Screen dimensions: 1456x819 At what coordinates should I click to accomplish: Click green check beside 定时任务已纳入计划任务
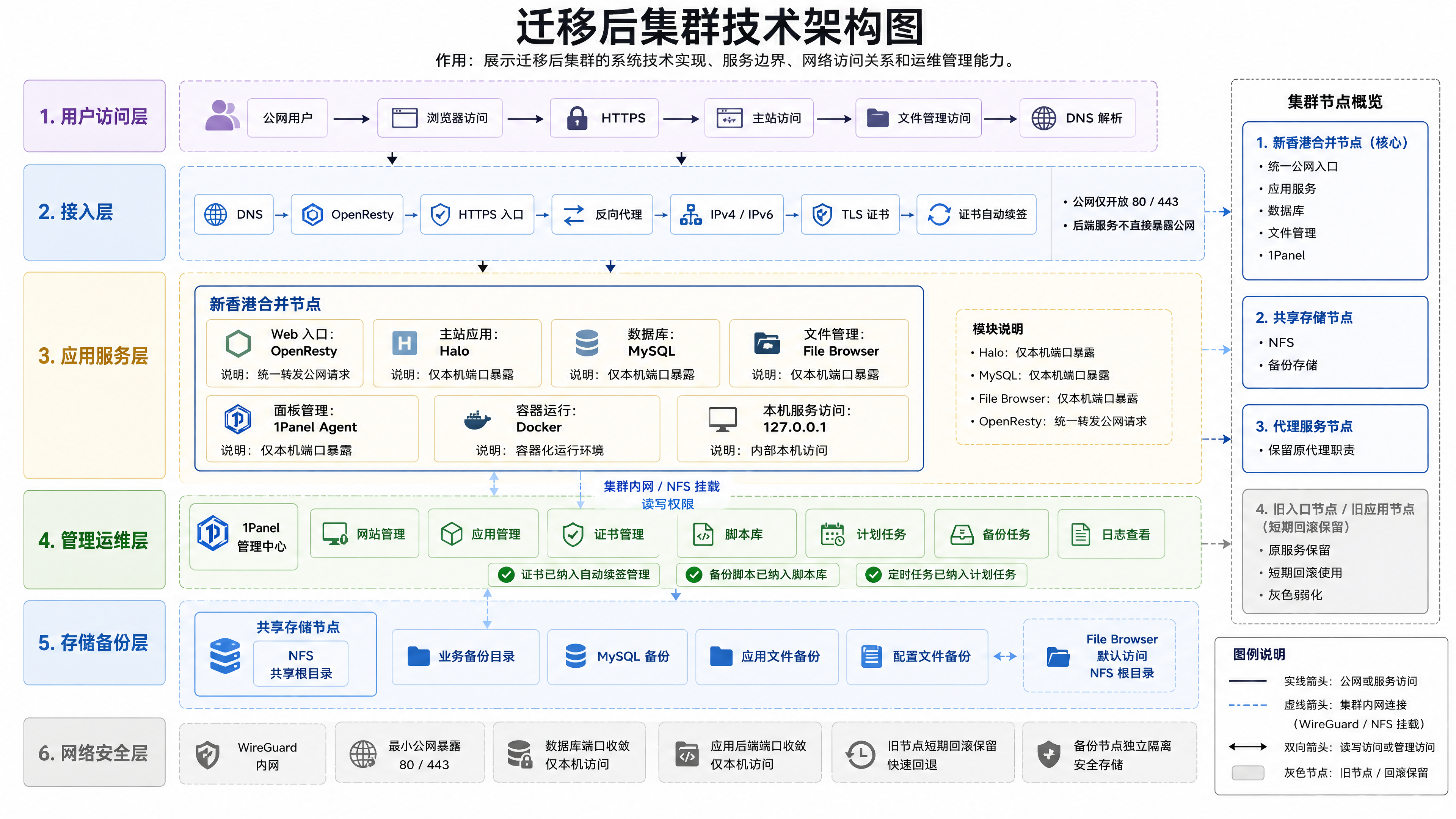click(873, 575)
